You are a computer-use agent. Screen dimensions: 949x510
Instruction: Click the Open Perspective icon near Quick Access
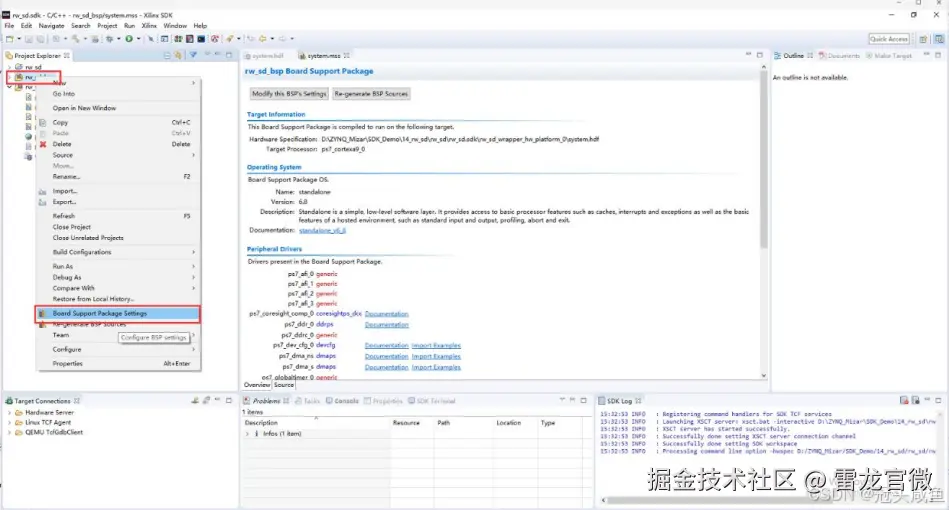coord(923,39)
